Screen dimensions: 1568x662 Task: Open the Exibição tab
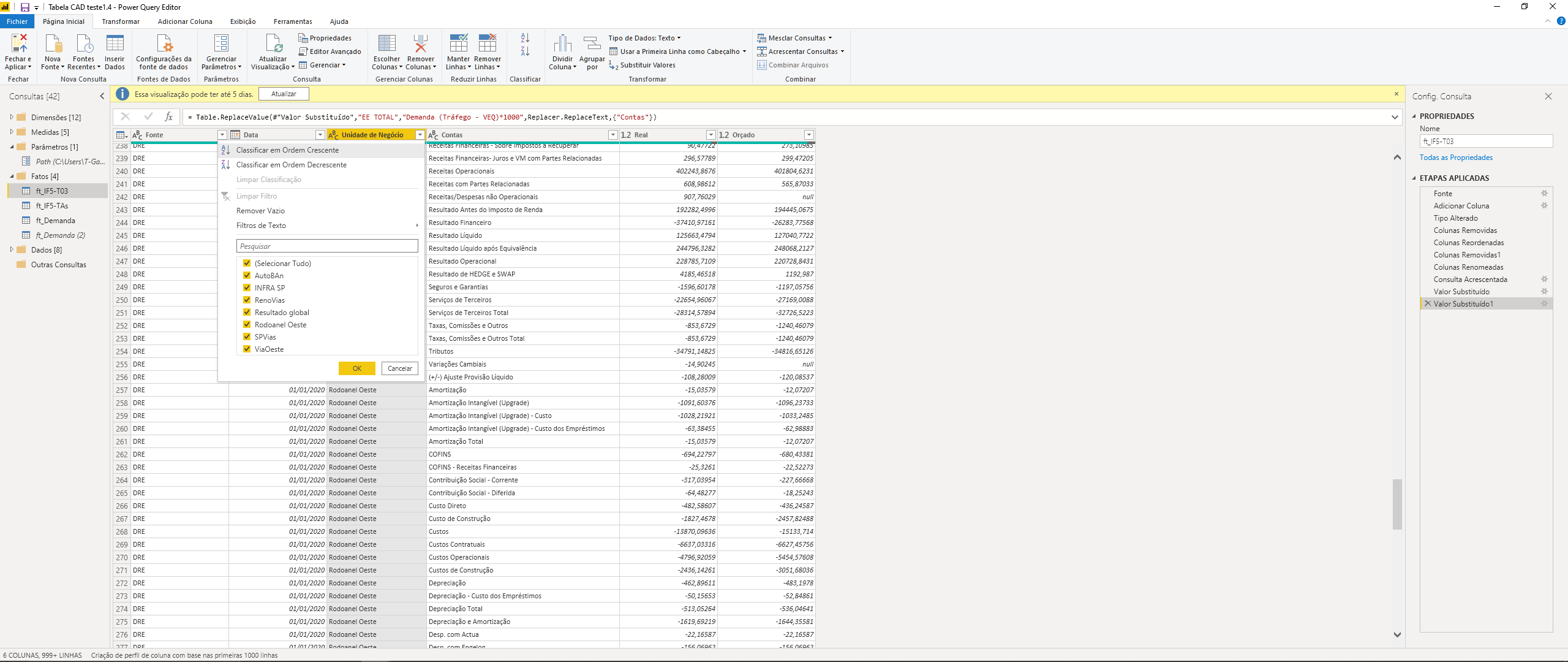pyautogui.click(x=243, y=21)
